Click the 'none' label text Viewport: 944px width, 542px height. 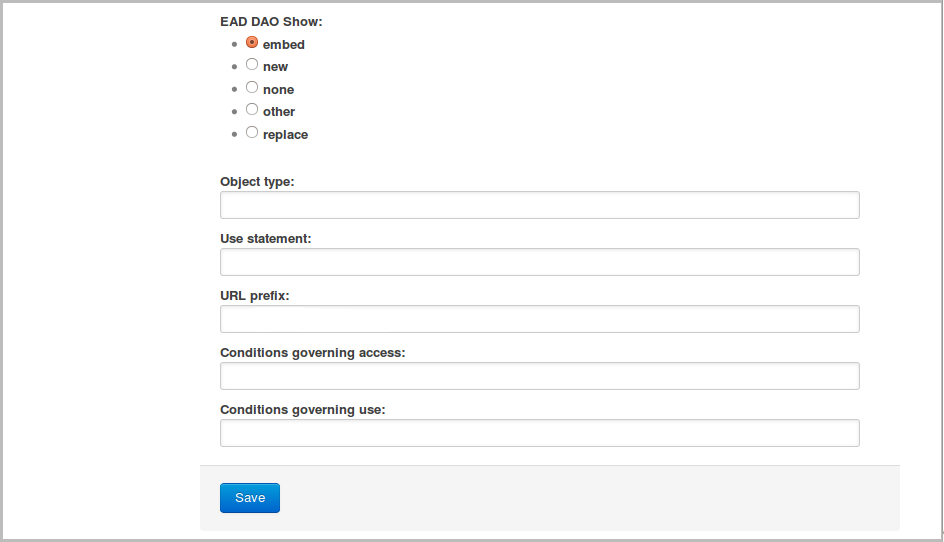(278, 90)
